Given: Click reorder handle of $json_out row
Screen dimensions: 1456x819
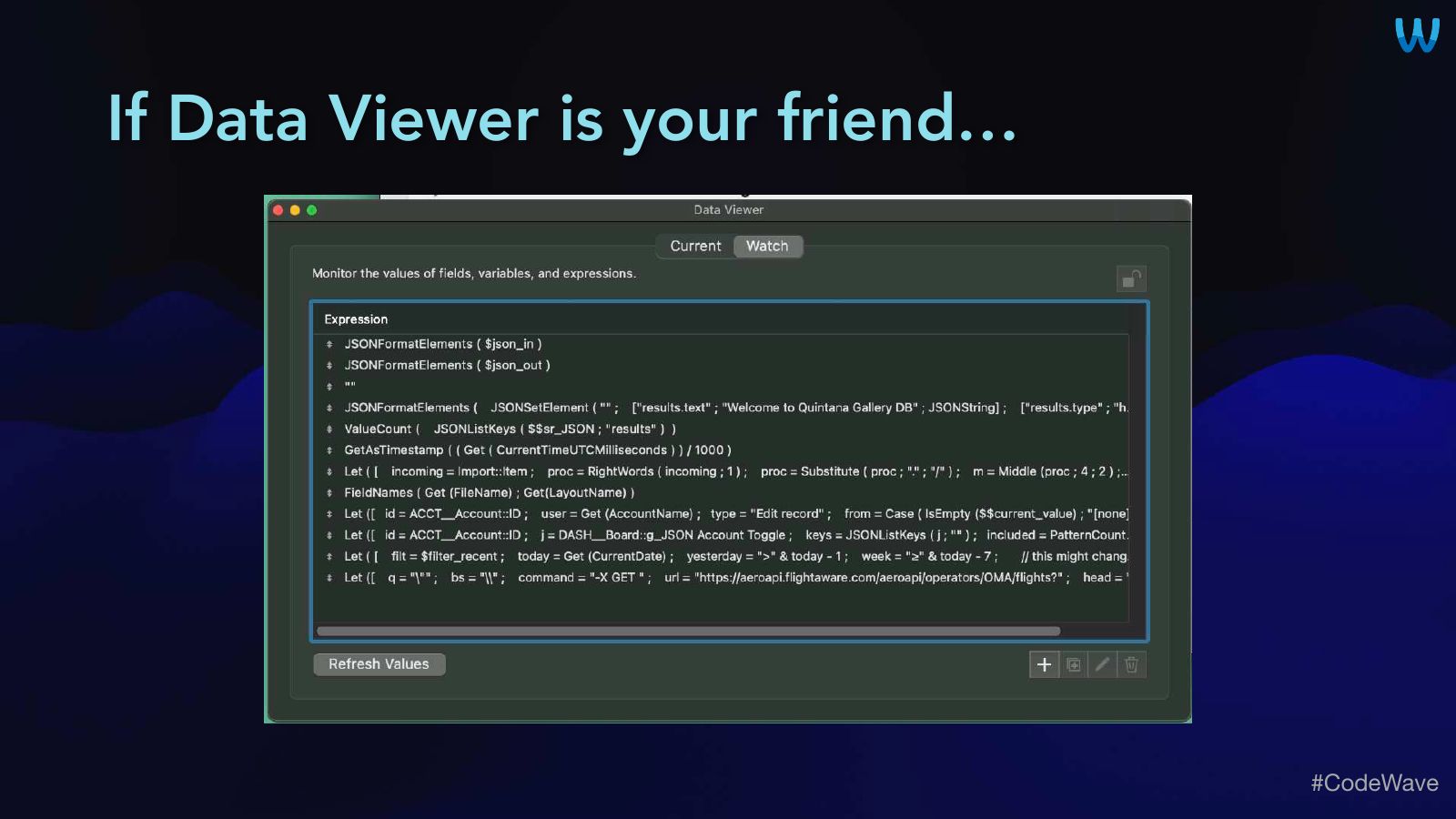Looking at the screenshot, I should 329,366.
